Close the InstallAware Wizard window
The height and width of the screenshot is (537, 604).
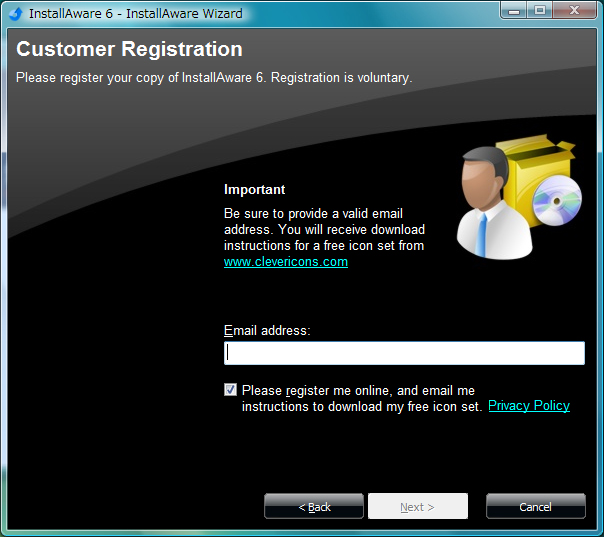pyautogui.click(x=574, y=11)
